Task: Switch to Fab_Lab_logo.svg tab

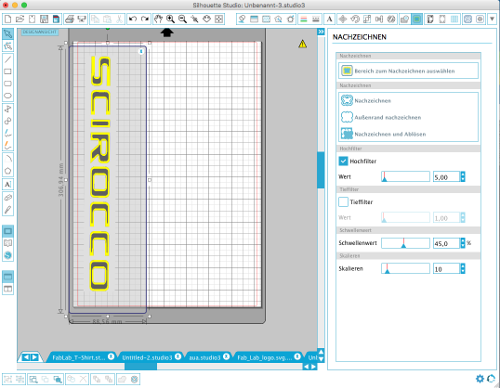Action: (x=265, y=357)
